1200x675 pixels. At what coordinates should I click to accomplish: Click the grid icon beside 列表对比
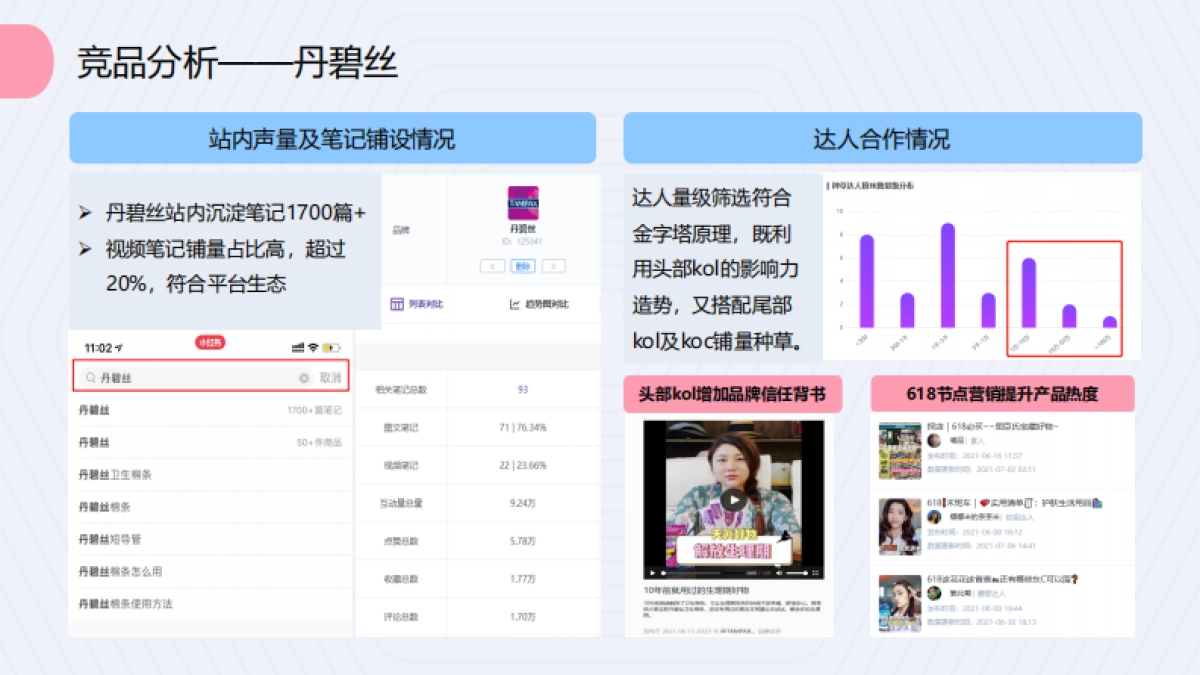coord(397,304)
